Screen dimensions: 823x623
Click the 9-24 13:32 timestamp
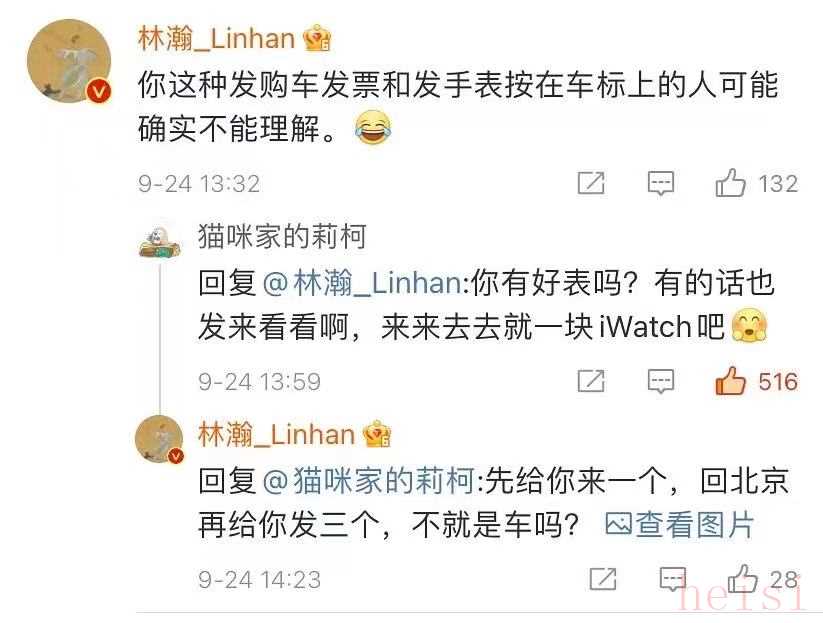pyautogui.click(x=198, y=184)
